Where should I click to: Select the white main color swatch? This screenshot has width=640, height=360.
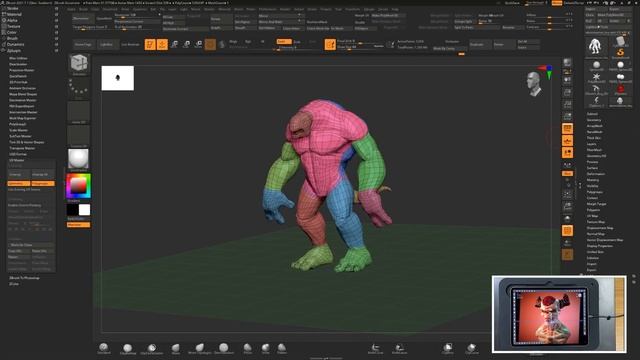coord(84,210)
